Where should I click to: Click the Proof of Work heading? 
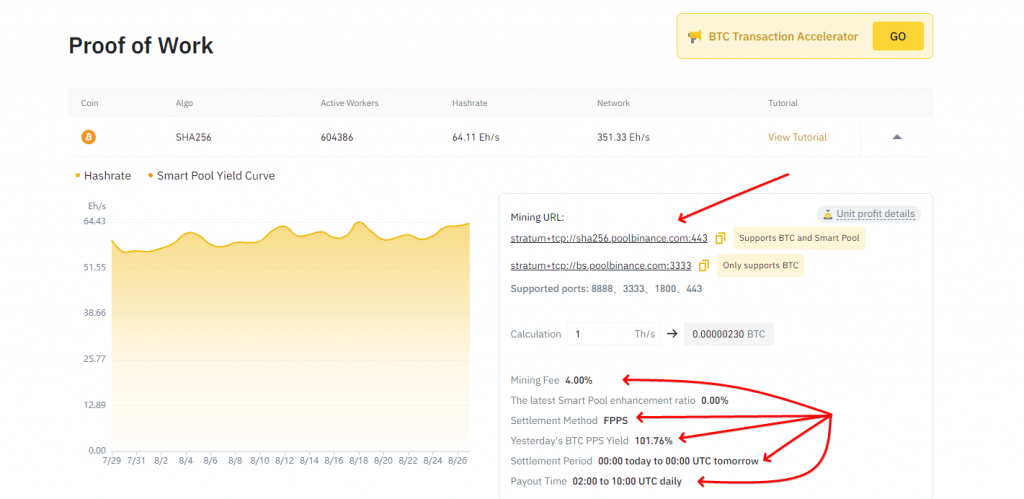click(141, 46)
